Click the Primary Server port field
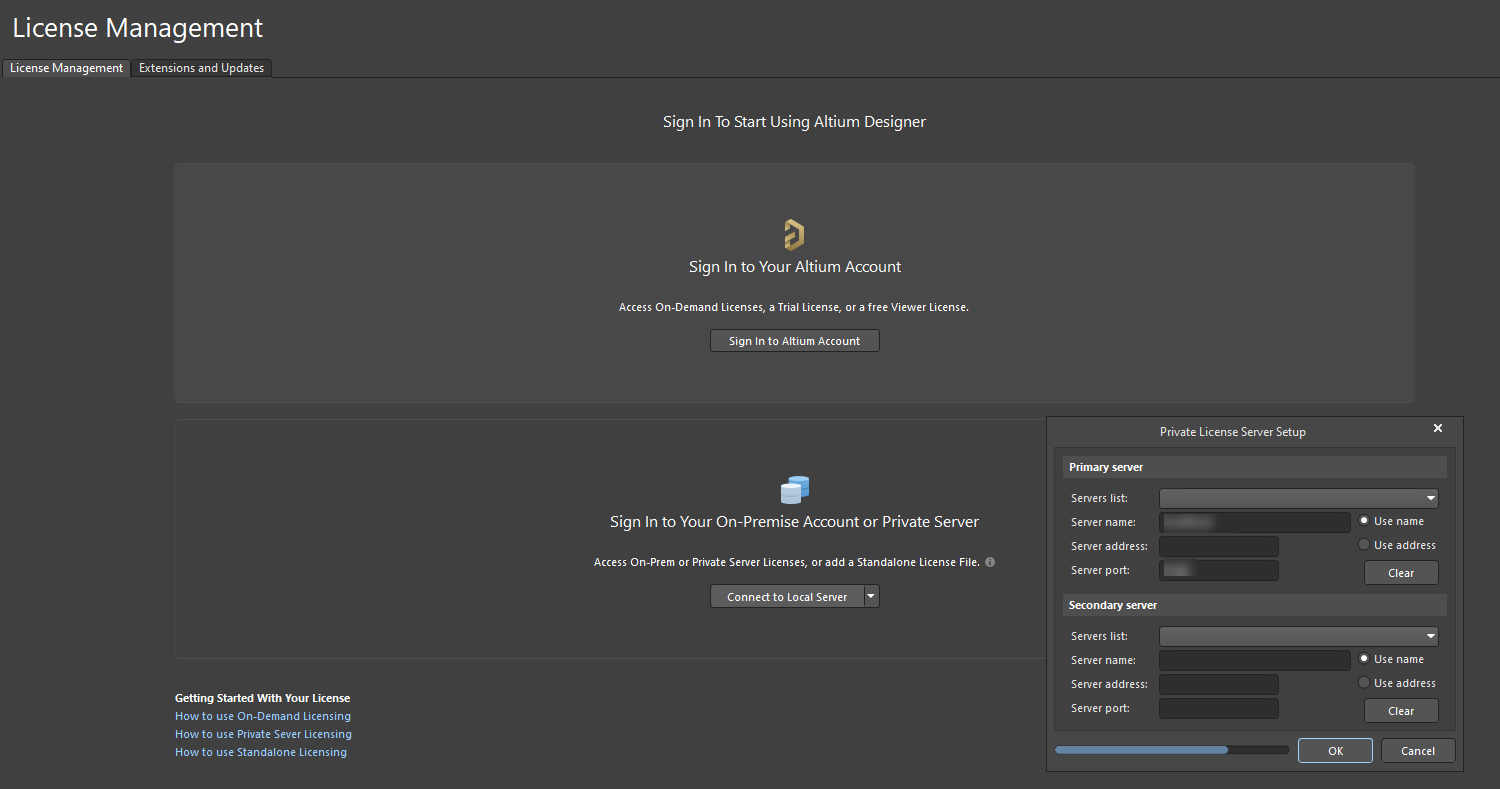 (x=1219, y=570)
